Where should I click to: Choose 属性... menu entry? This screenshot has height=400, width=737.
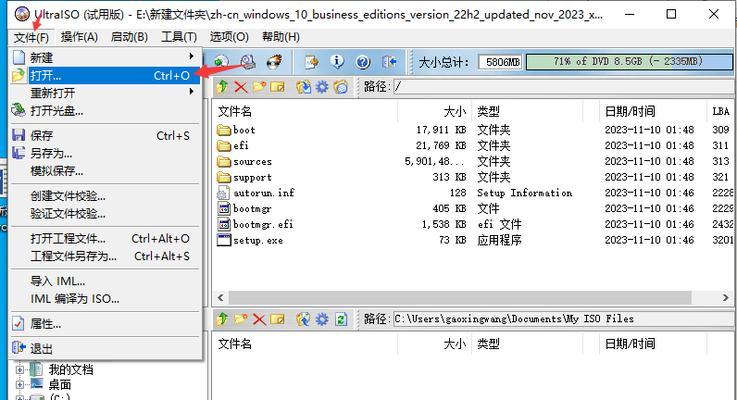pos(106,324)
